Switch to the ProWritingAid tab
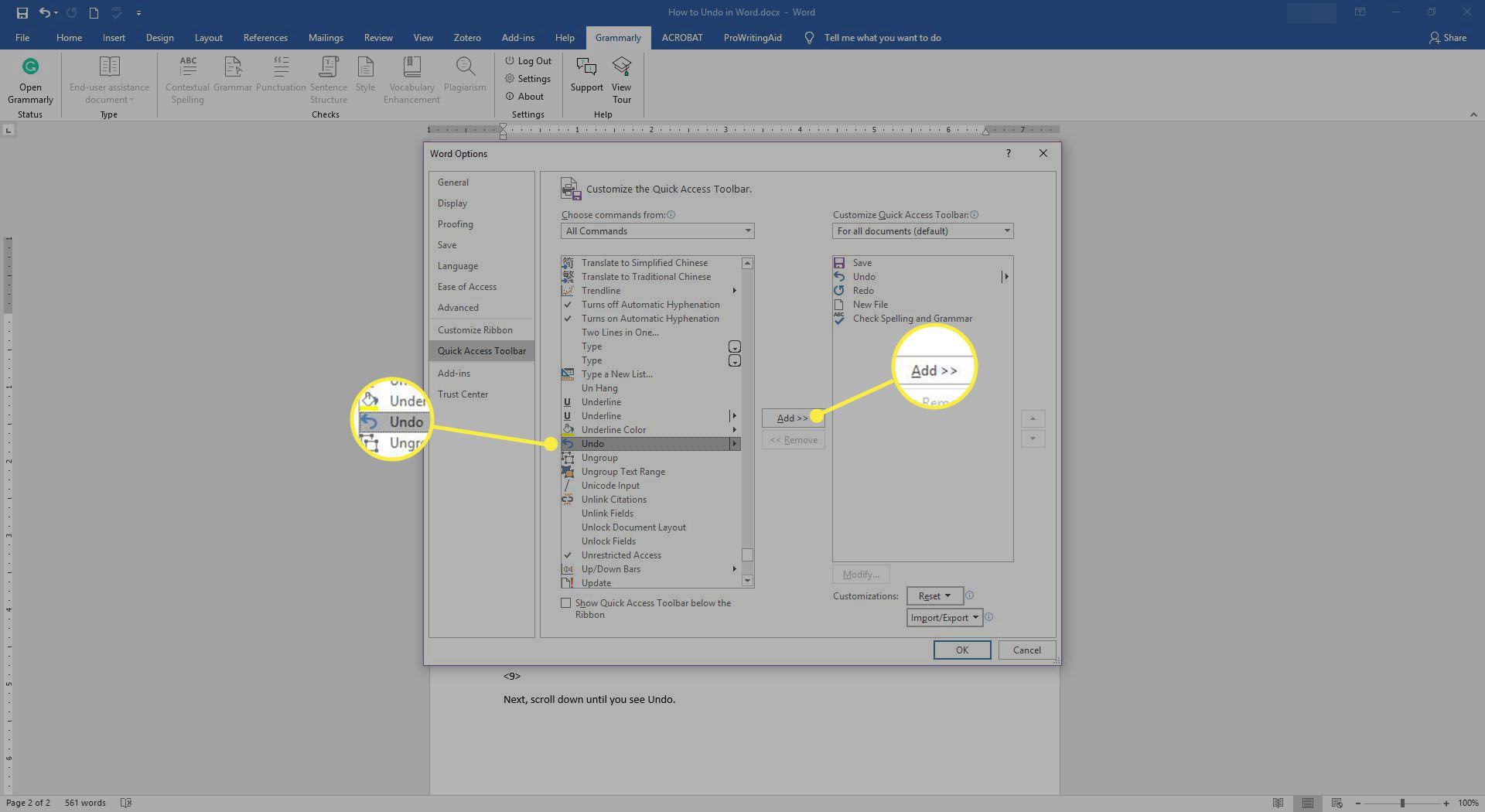Image resolution: width=1485 pixels, height=812 pixels. coord(753,37)
